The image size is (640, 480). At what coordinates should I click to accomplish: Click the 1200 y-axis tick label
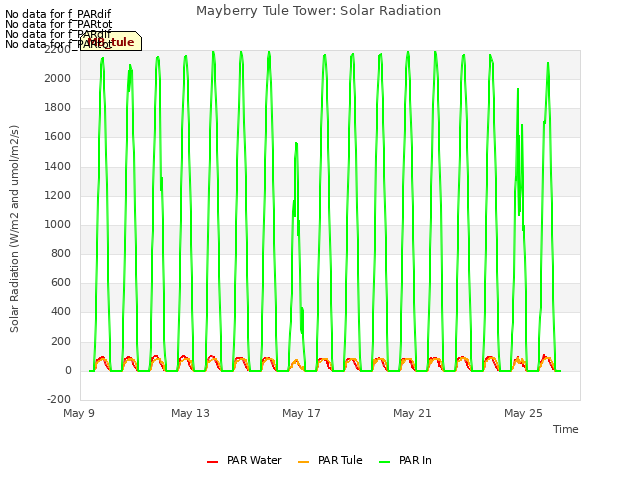click(x=58, y=196)
